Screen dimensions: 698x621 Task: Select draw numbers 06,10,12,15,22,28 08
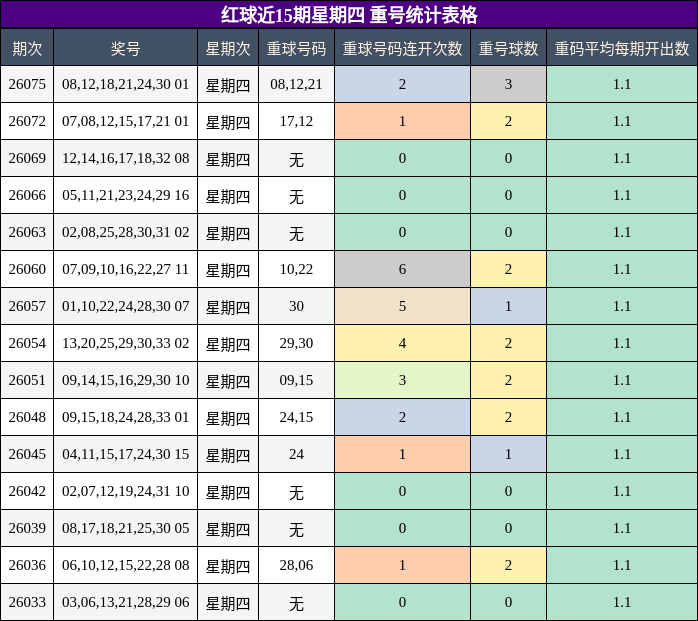click(126, 564)
